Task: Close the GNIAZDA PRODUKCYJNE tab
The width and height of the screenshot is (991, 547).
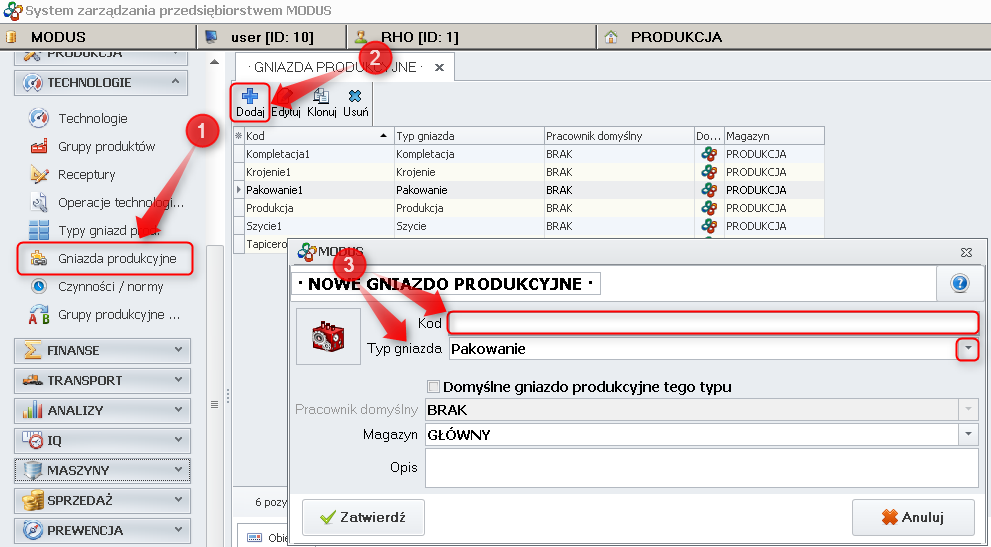Action: click(439, 67)
